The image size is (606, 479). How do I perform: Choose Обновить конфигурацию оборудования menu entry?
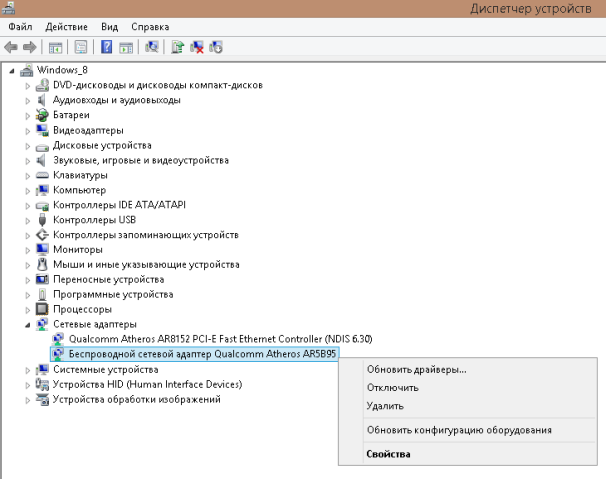point(459,430)
